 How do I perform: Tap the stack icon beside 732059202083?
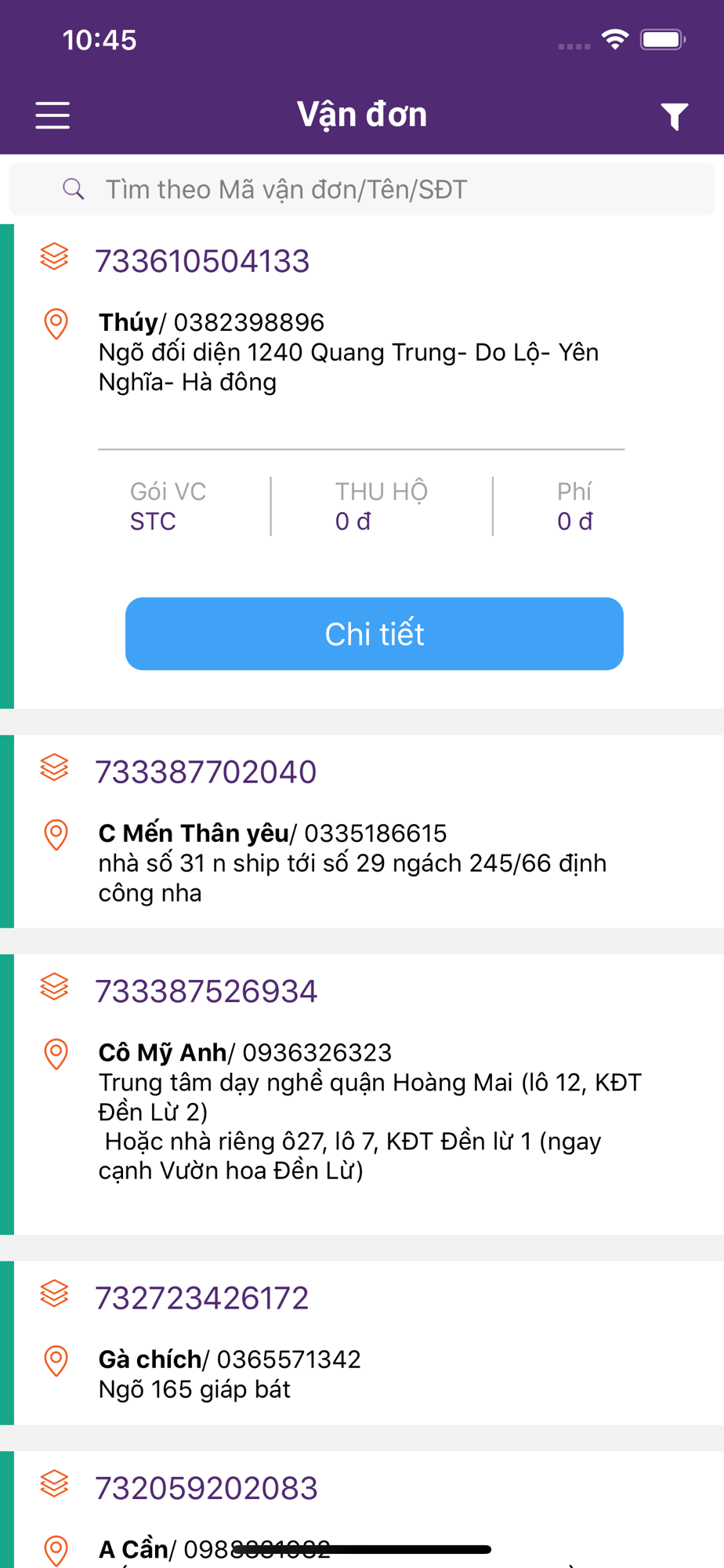(x=54, y=1483)
